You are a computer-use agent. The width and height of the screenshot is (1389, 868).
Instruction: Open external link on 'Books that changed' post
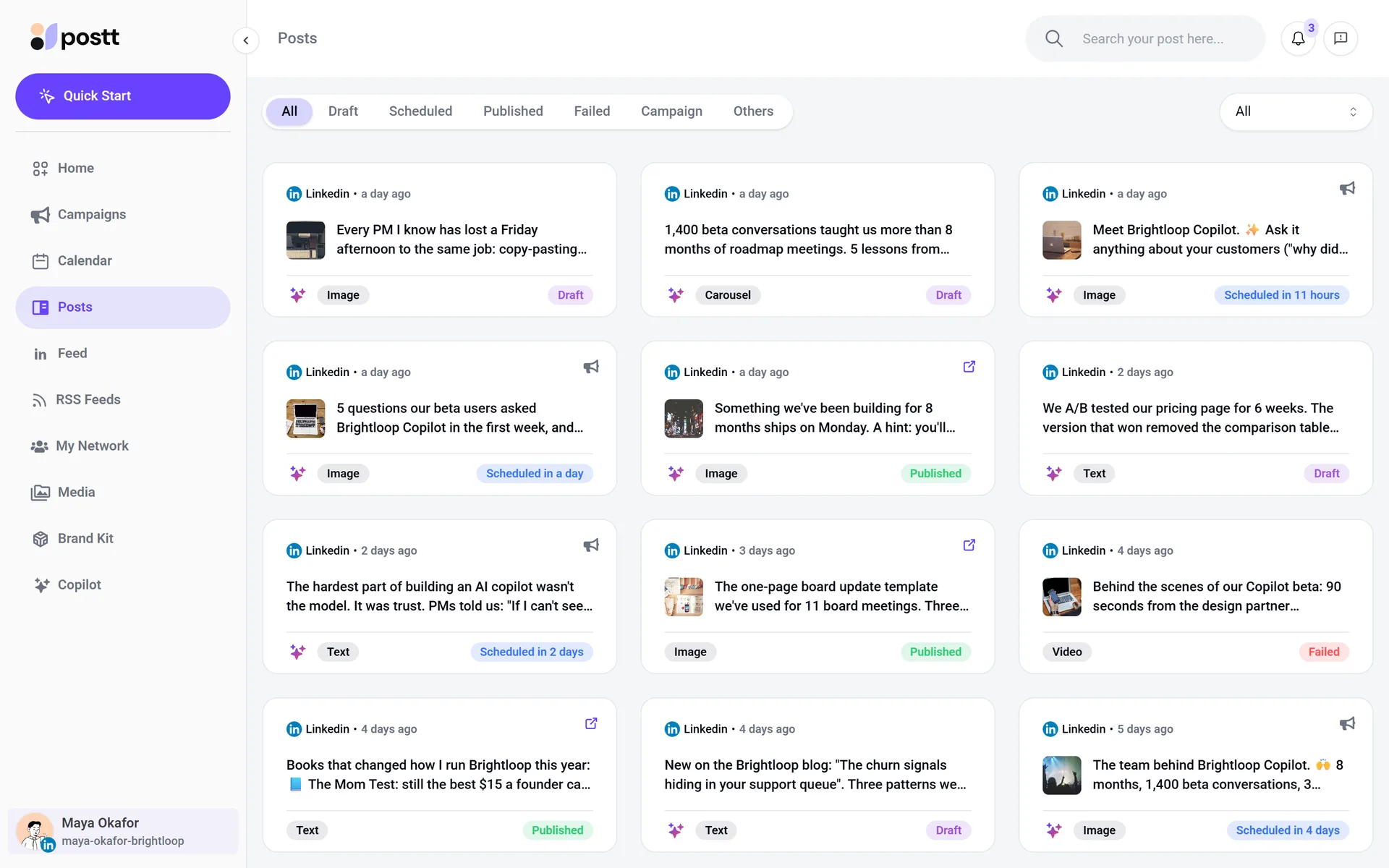[x=591, y=723]
